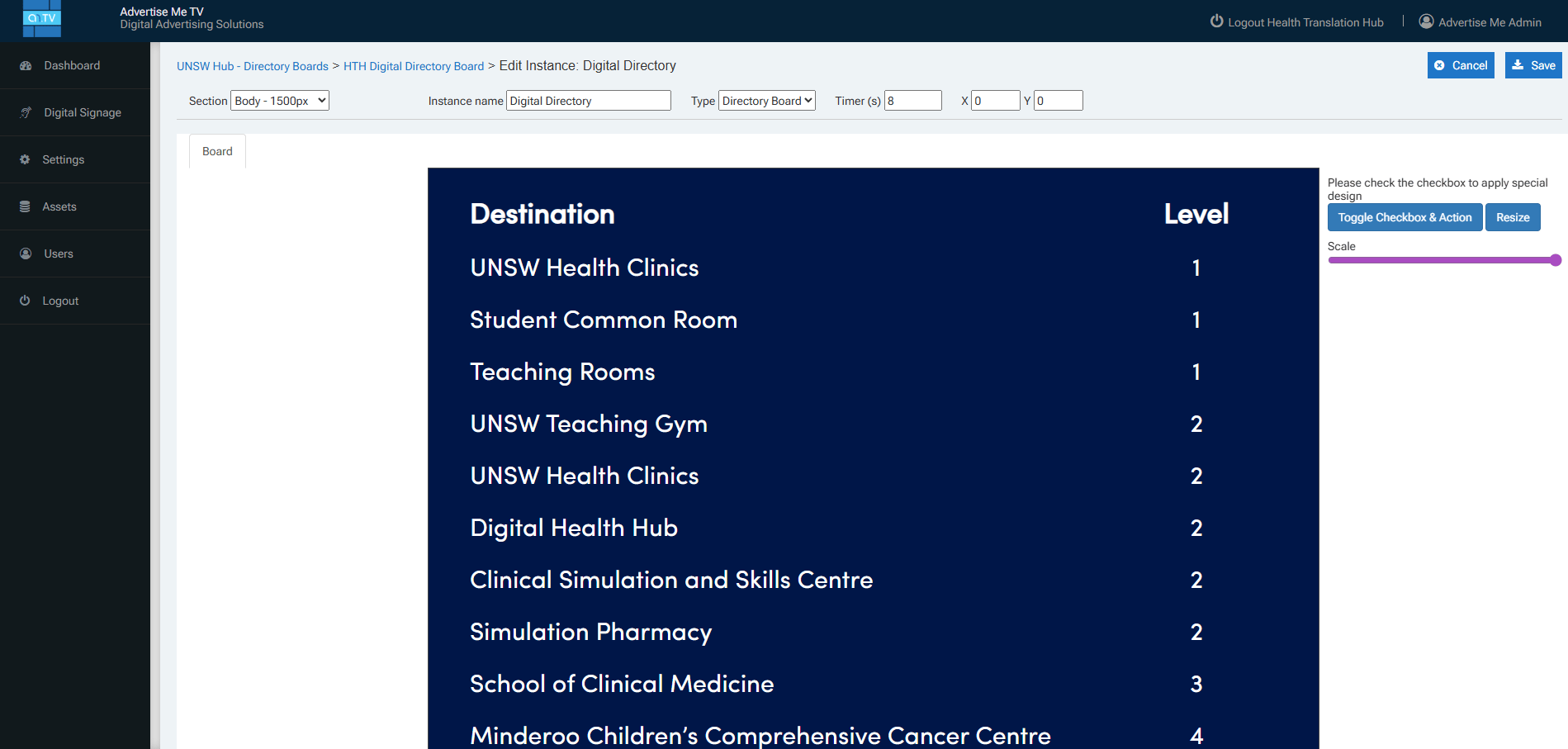Click the Logout power icon in the sidebar

tap(24, 301)
